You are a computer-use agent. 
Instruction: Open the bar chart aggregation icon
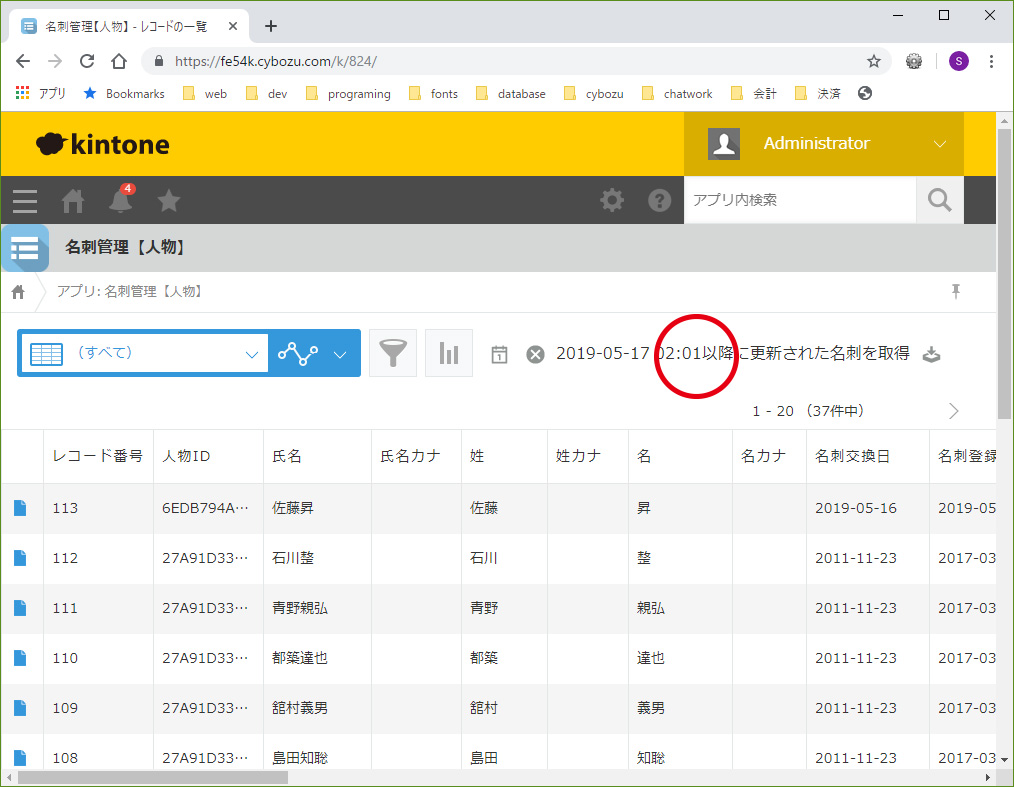tap(449, 353)
